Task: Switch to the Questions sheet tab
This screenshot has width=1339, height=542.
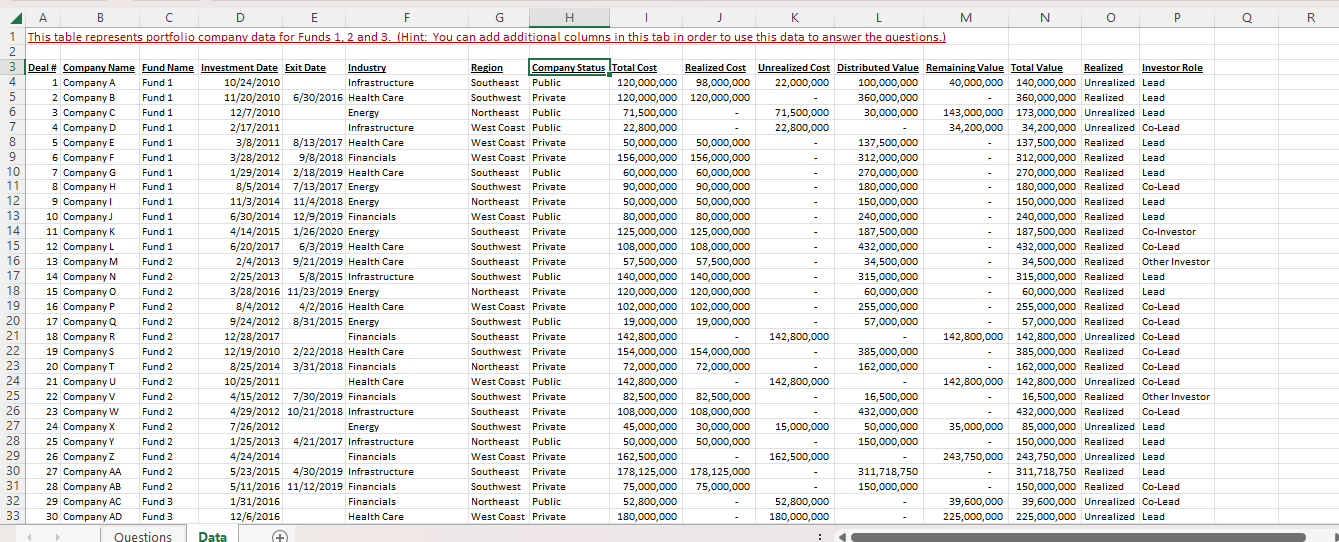Action: coord(143,536)
